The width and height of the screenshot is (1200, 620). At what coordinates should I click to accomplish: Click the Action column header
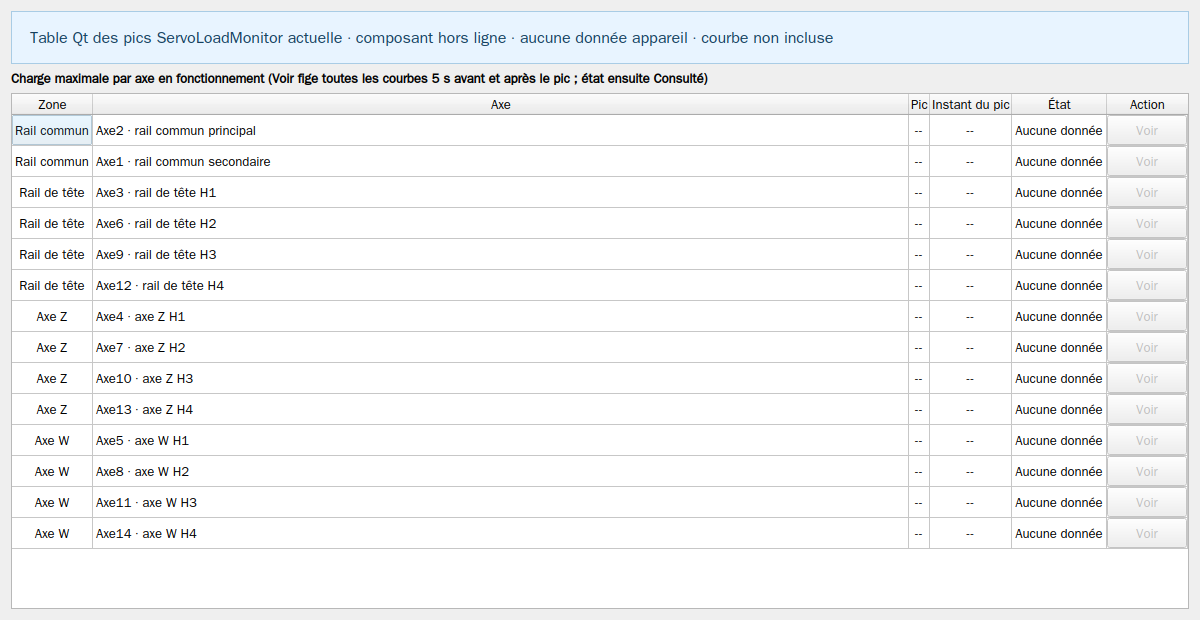click(x=1147, y=105)
